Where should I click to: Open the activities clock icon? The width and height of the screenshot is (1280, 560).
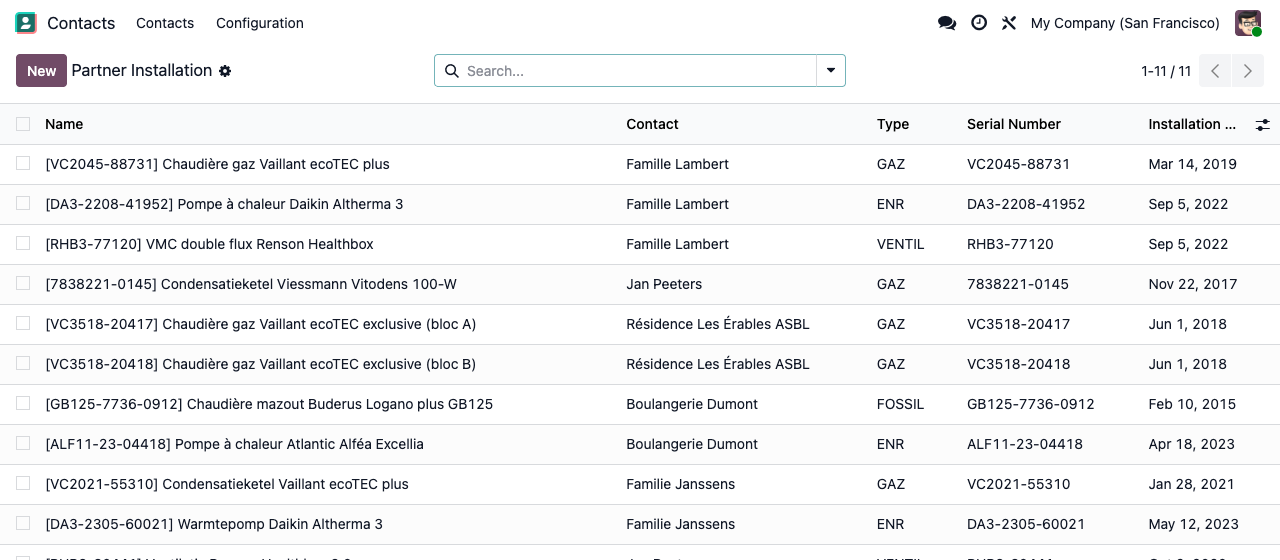[979, 23]
